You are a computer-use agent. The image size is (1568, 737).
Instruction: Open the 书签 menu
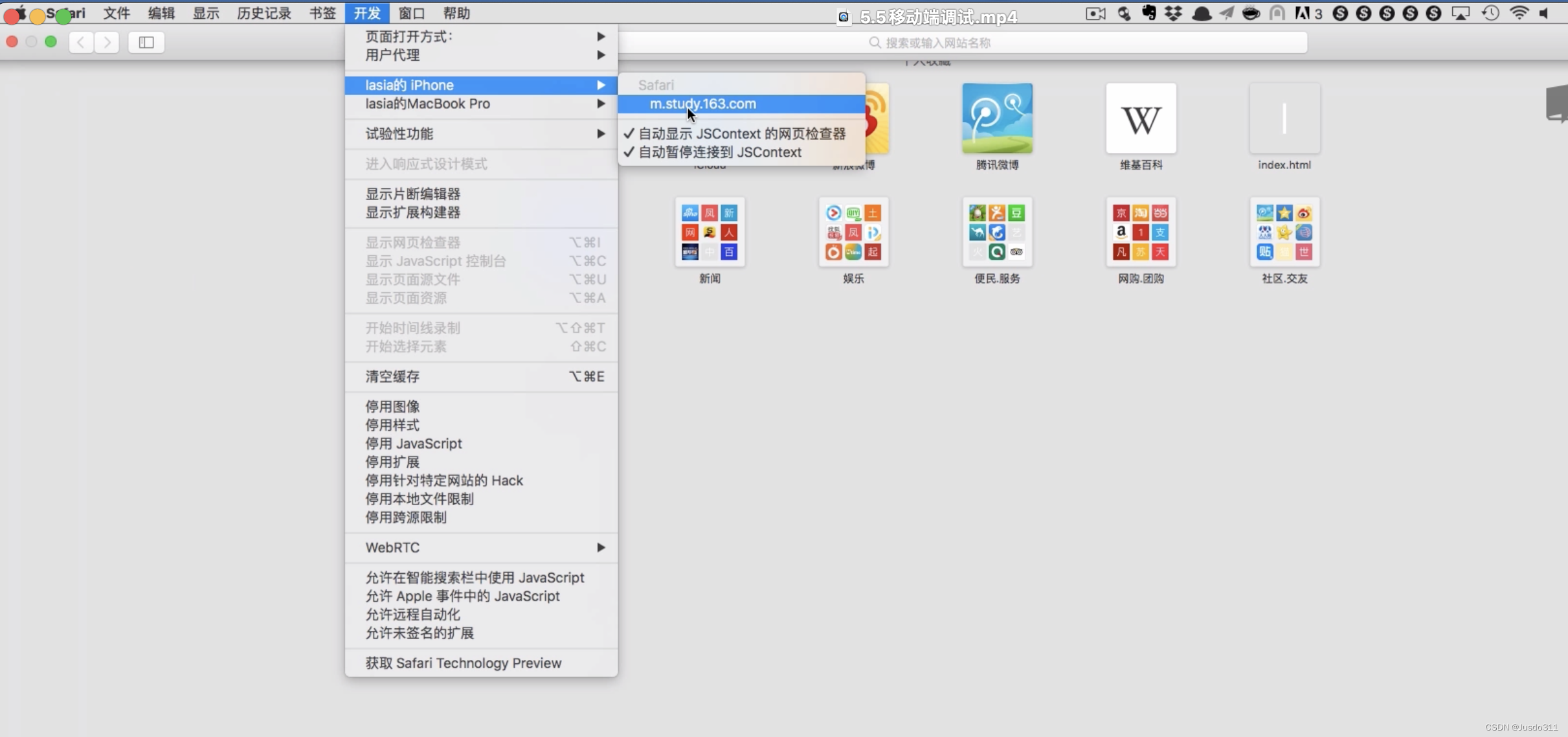coord(322,13)
